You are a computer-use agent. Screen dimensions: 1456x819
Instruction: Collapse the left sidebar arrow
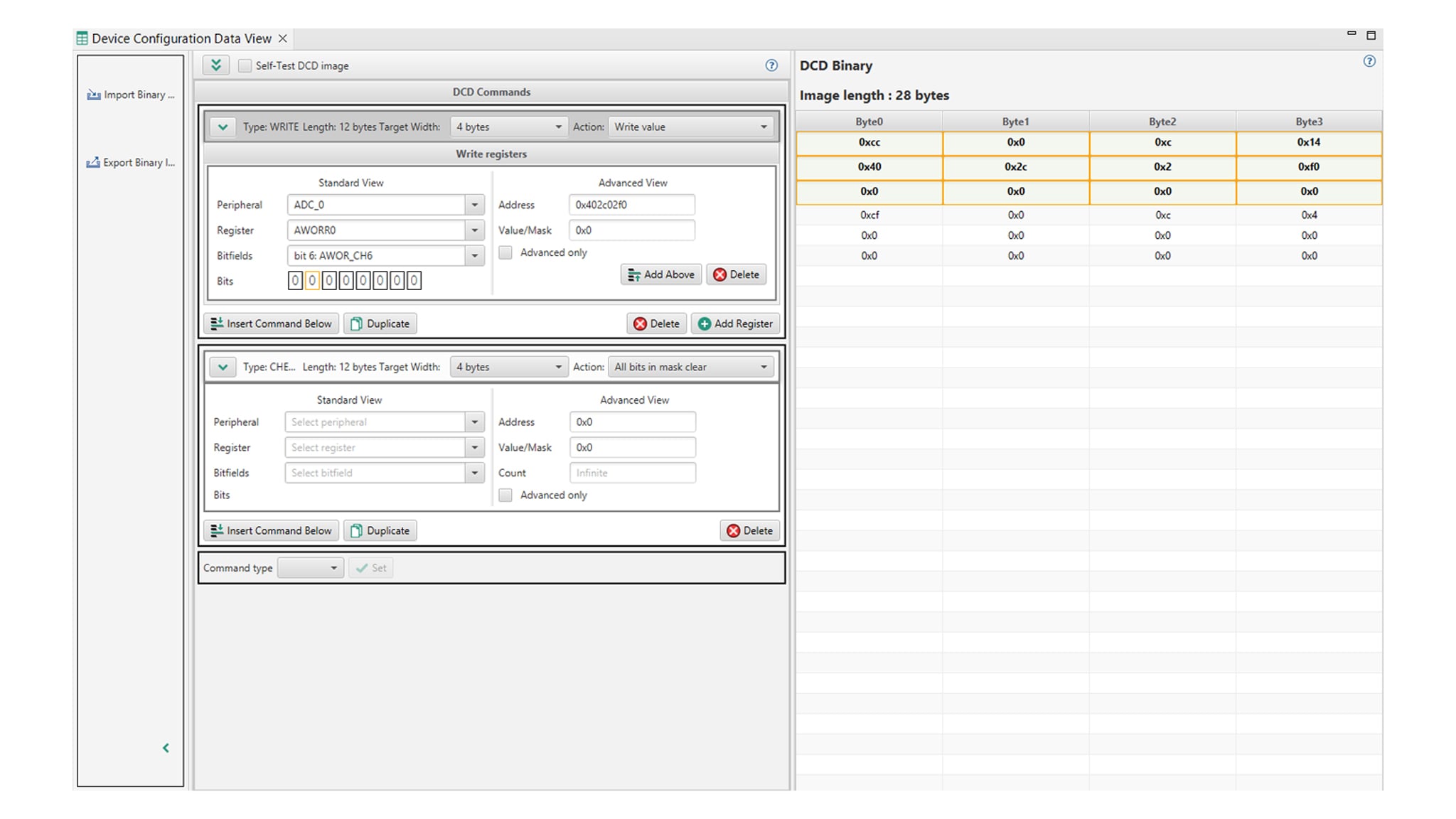click(x=166, y=748)
